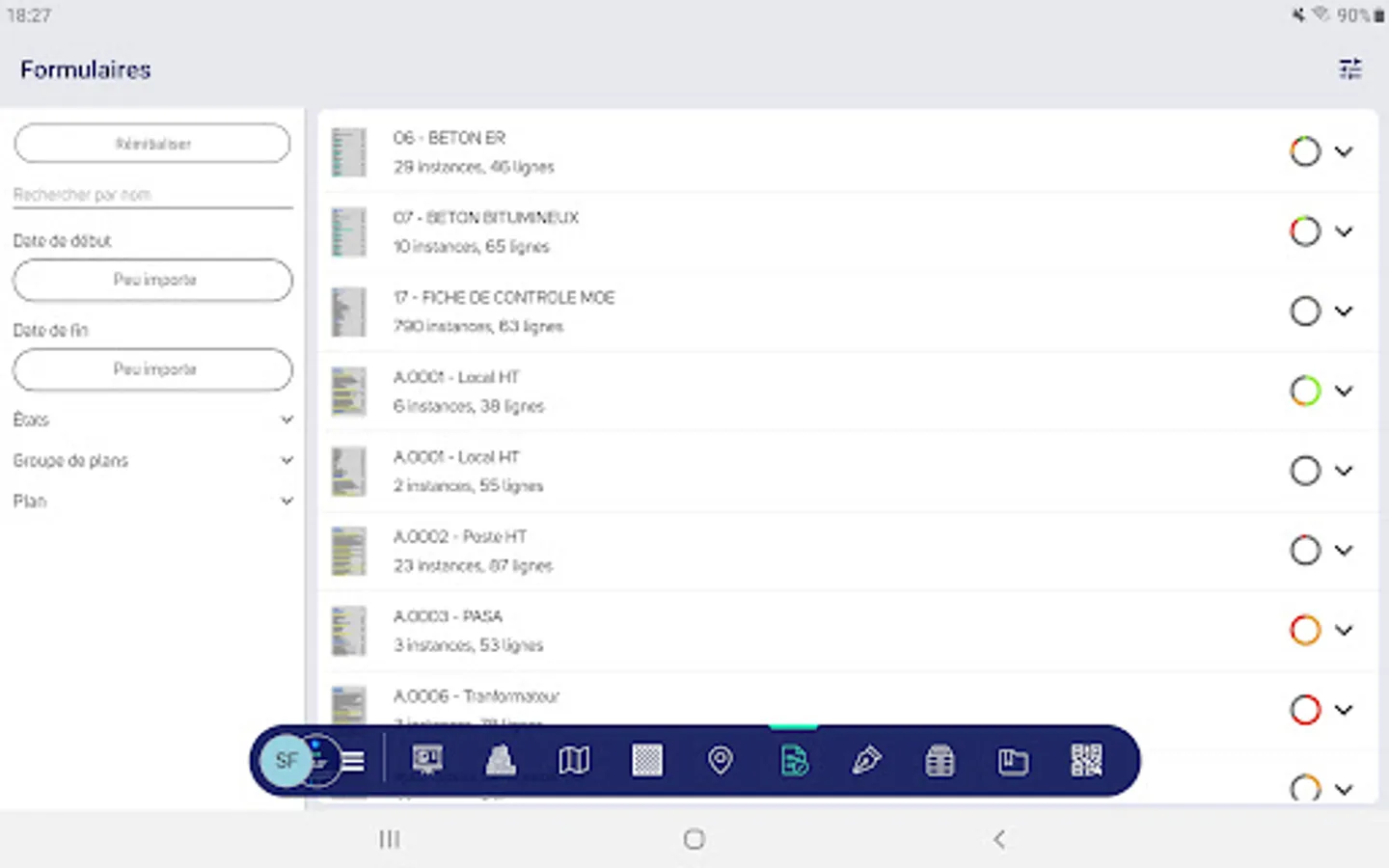Open the grid texture icon in bottom bar
Viewport: 1389px width, 868px height.
(647, 760)
